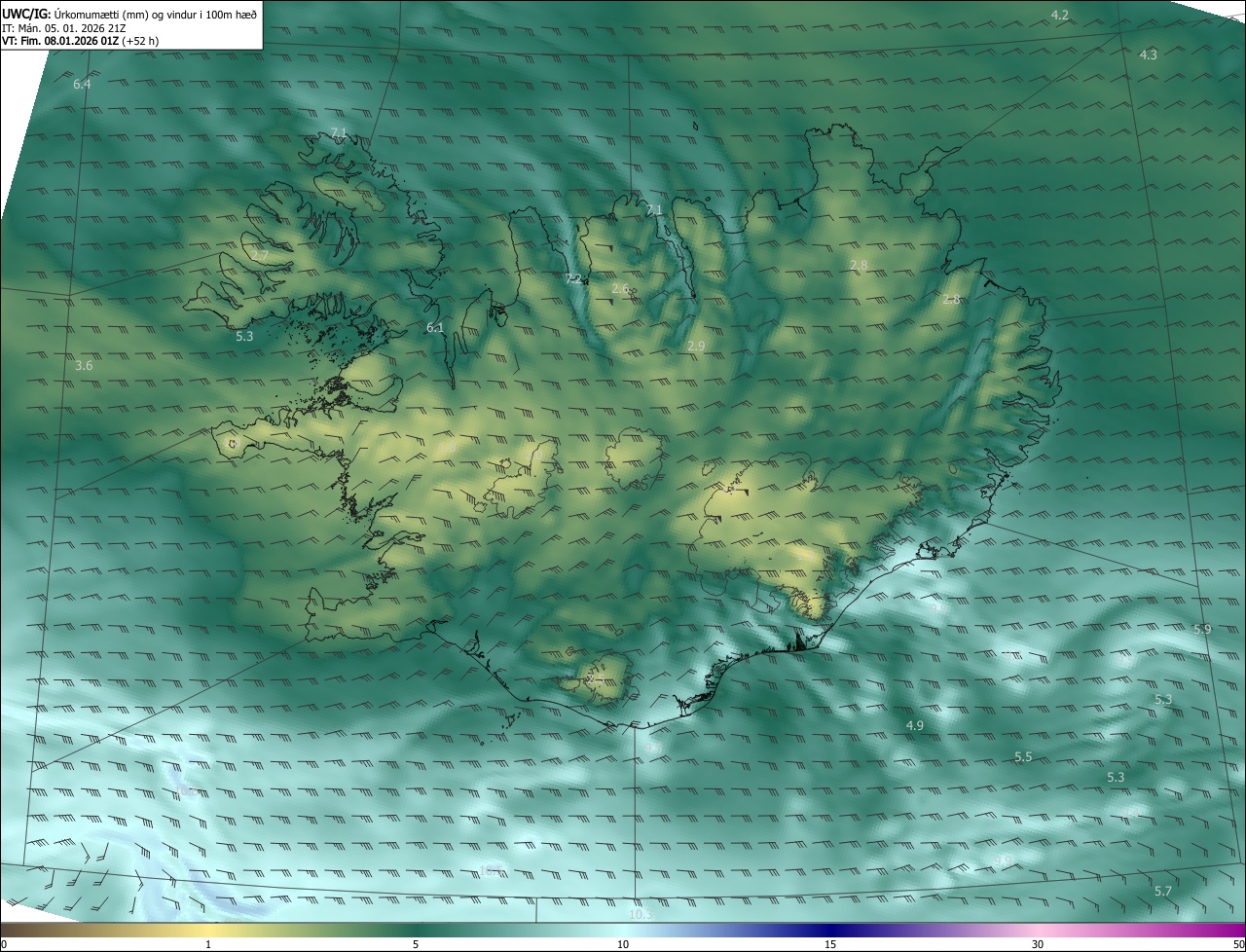Click the 2.9 value label on the map
1246x952 pixels.
[696, 346]
